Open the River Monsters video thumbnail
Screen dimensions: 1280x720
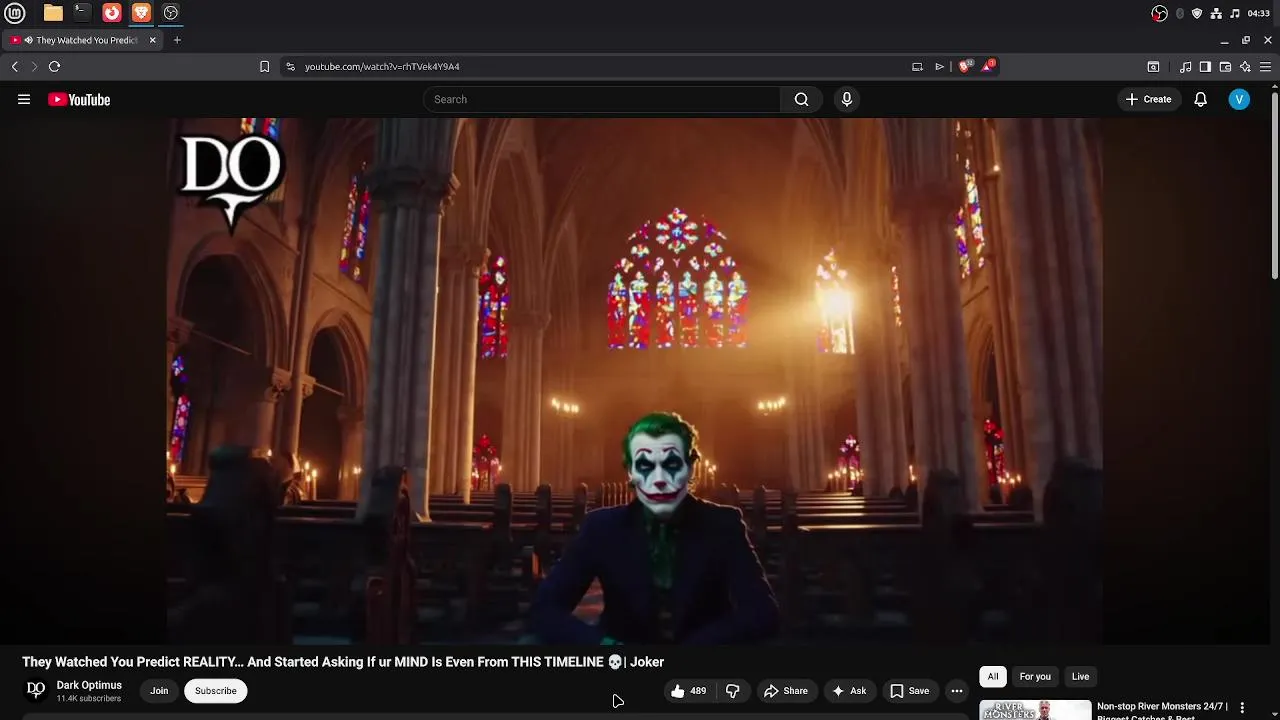1035,710
